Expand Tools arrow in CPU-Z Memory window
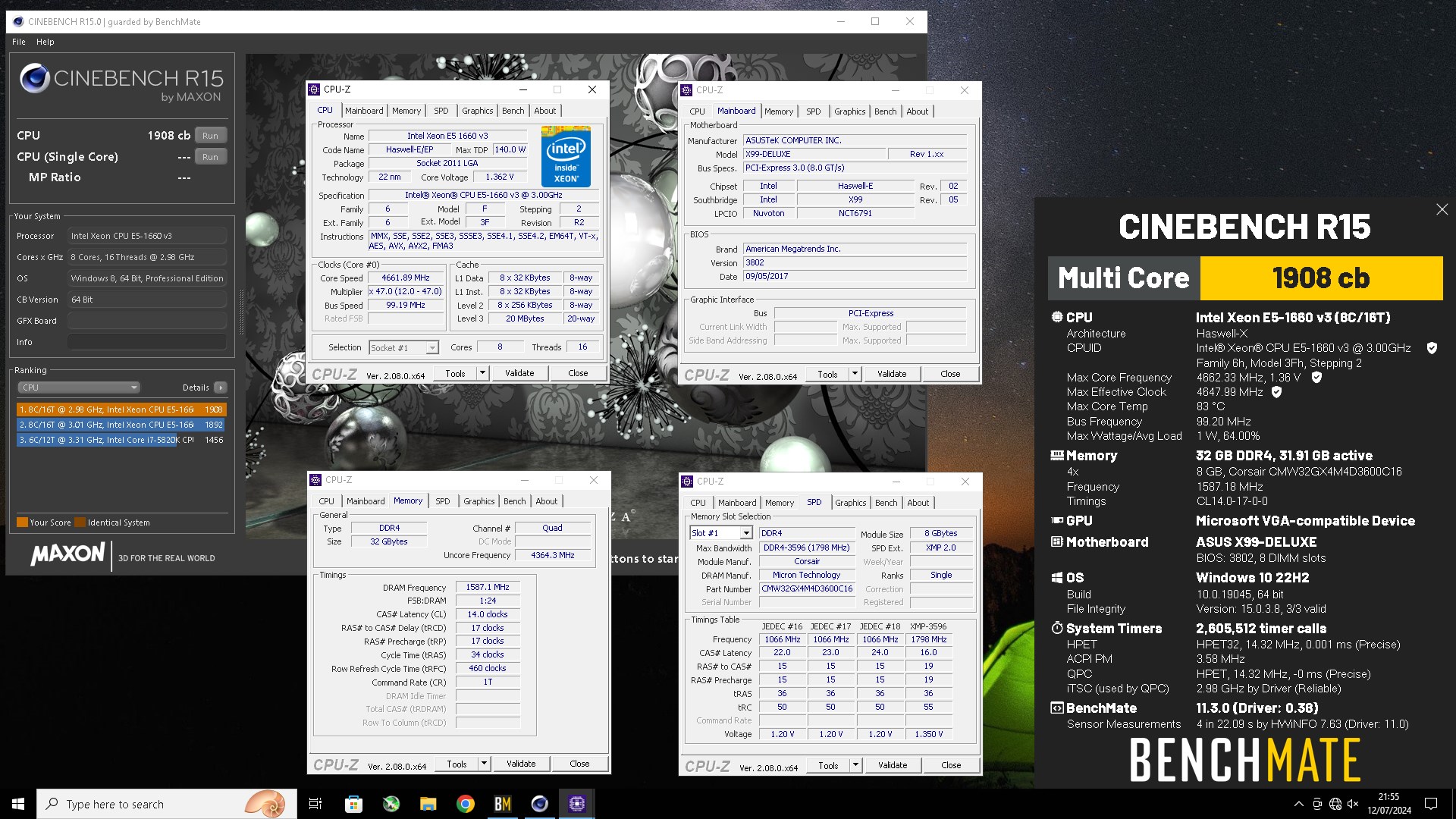 pyautogui.click(x=484, y=764)
